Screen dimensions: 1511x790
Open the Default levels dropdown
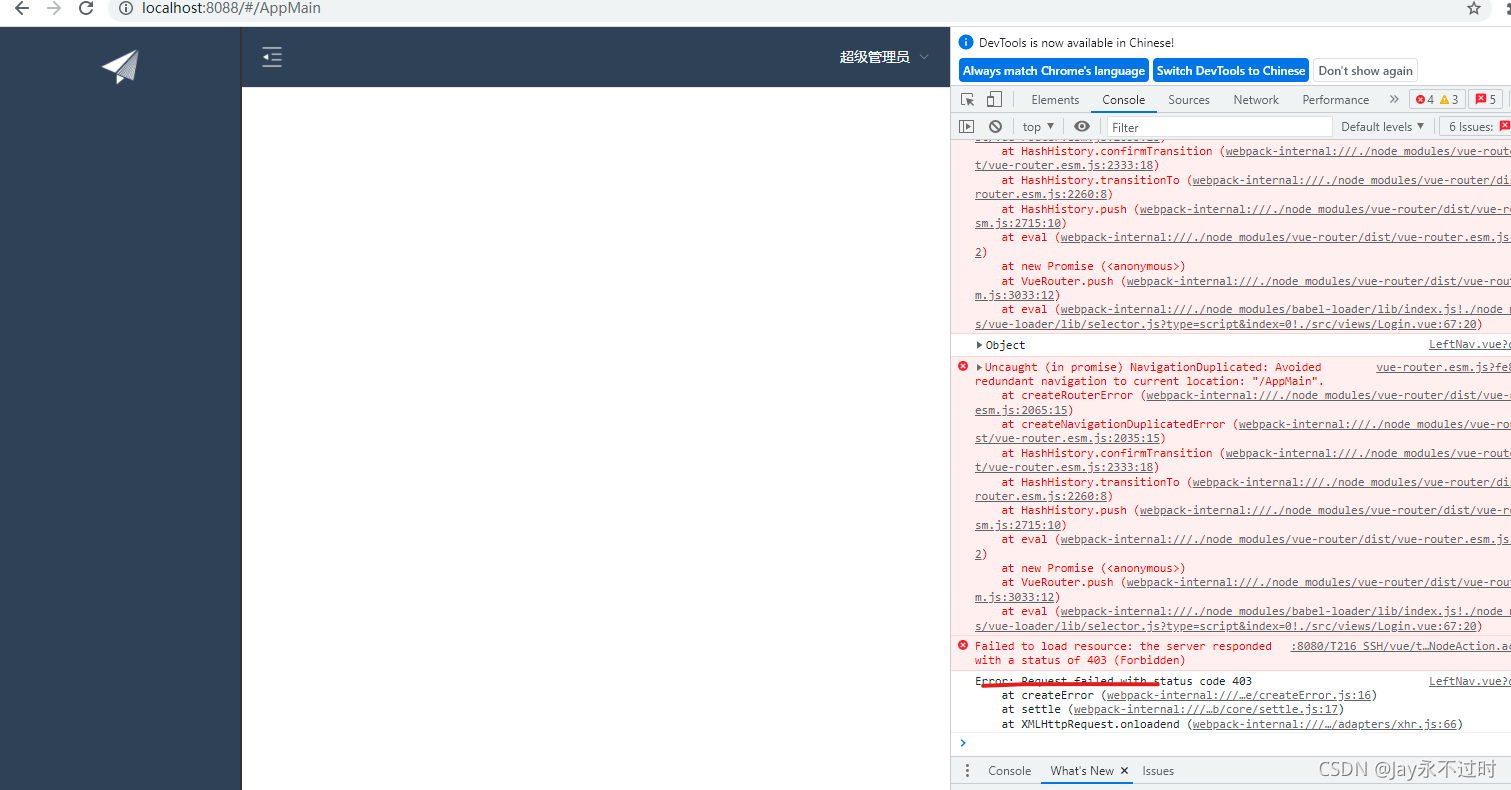[x=1382, y=127]
